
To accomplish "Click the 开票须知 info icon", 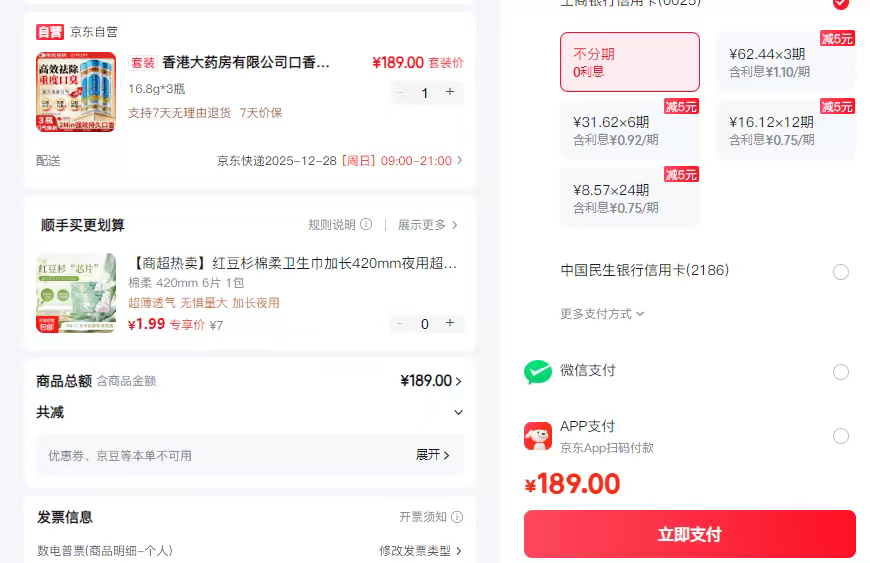I will [457, 517].
